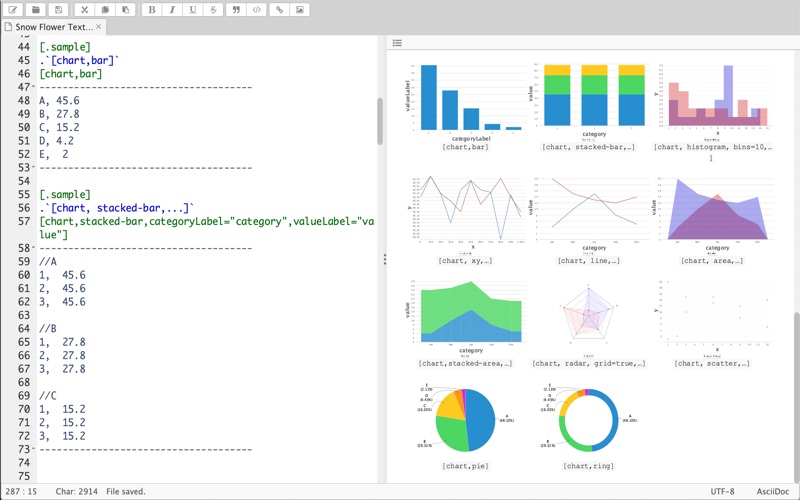Image resolution: width=800 pixels, height=500 pixels.
Task: Select the area chart preview image
Action: pos(712,215)
